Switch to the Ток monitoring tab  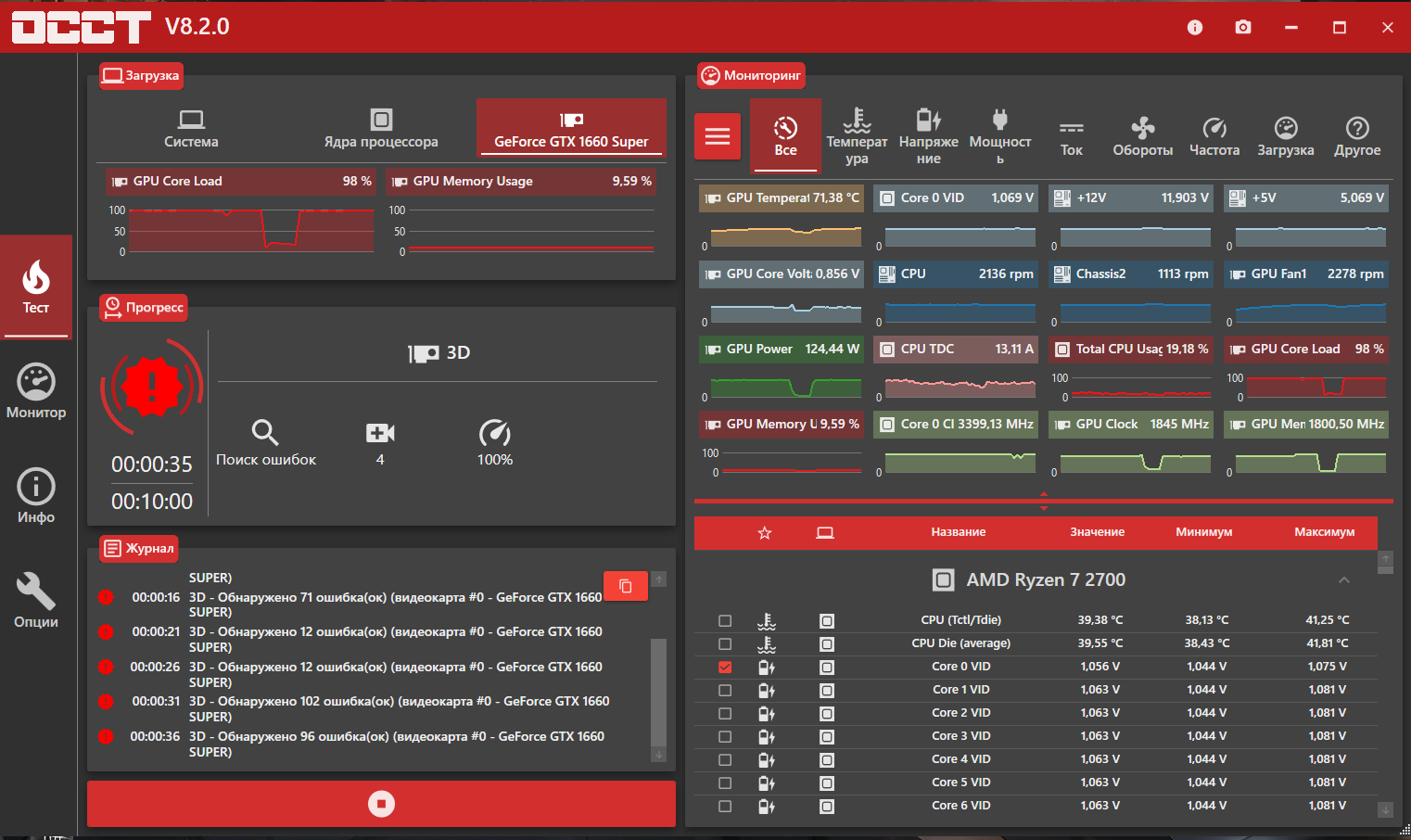[x=1071, y=136]
